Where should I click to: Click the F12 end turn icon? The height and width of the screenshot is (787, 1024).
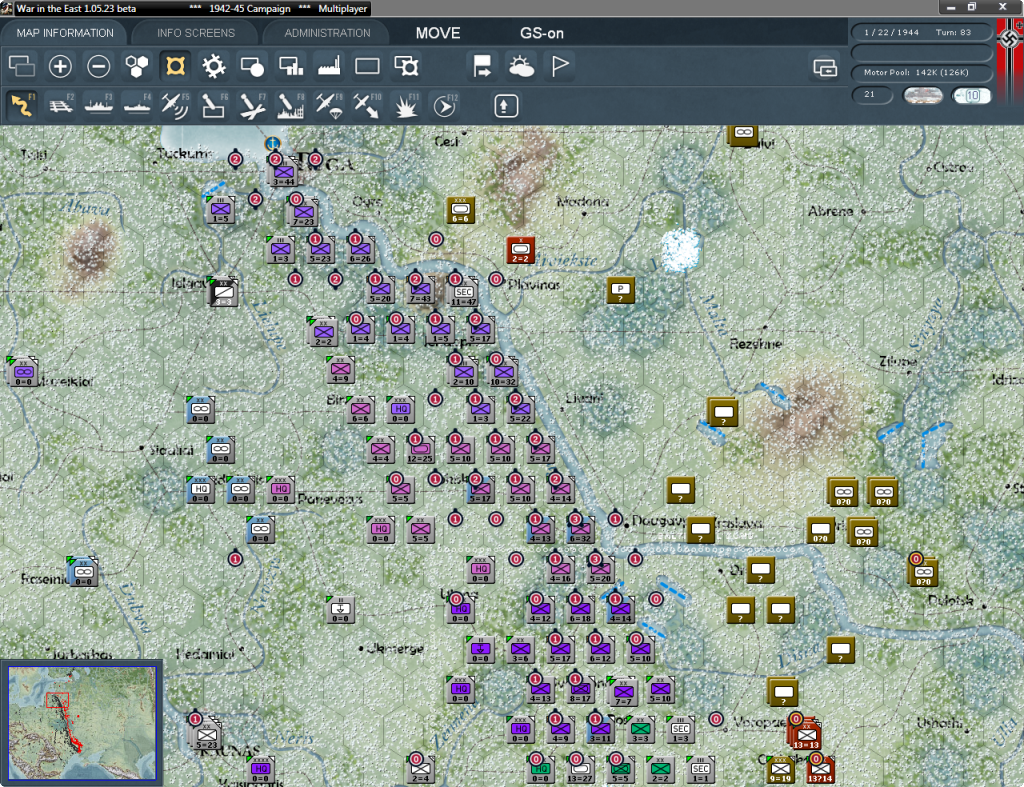[444, 106]
